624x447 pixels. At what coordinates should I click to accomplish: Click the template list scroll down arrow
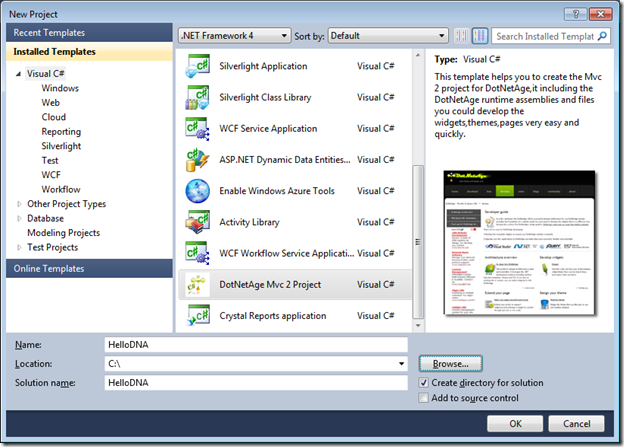pyautogui.click(x=418, y=326)
